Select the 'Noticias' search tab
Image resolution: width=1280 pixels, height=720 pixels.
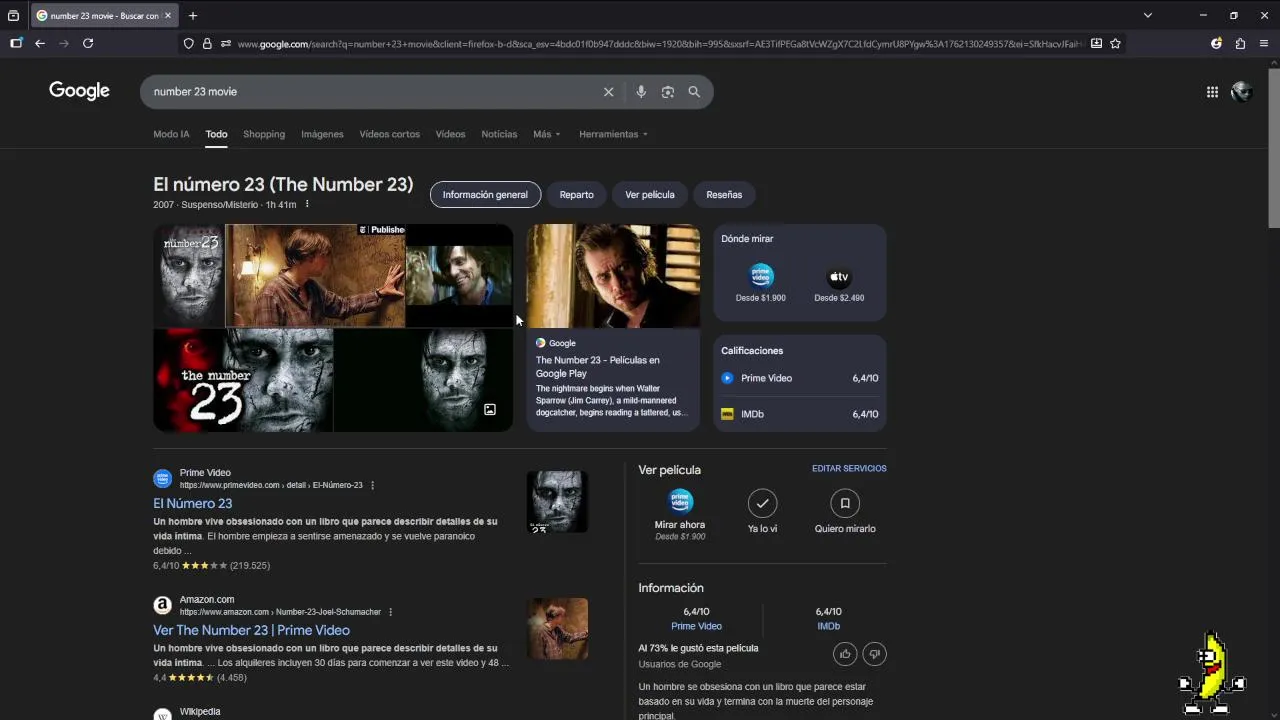click(x=499, y=134)
